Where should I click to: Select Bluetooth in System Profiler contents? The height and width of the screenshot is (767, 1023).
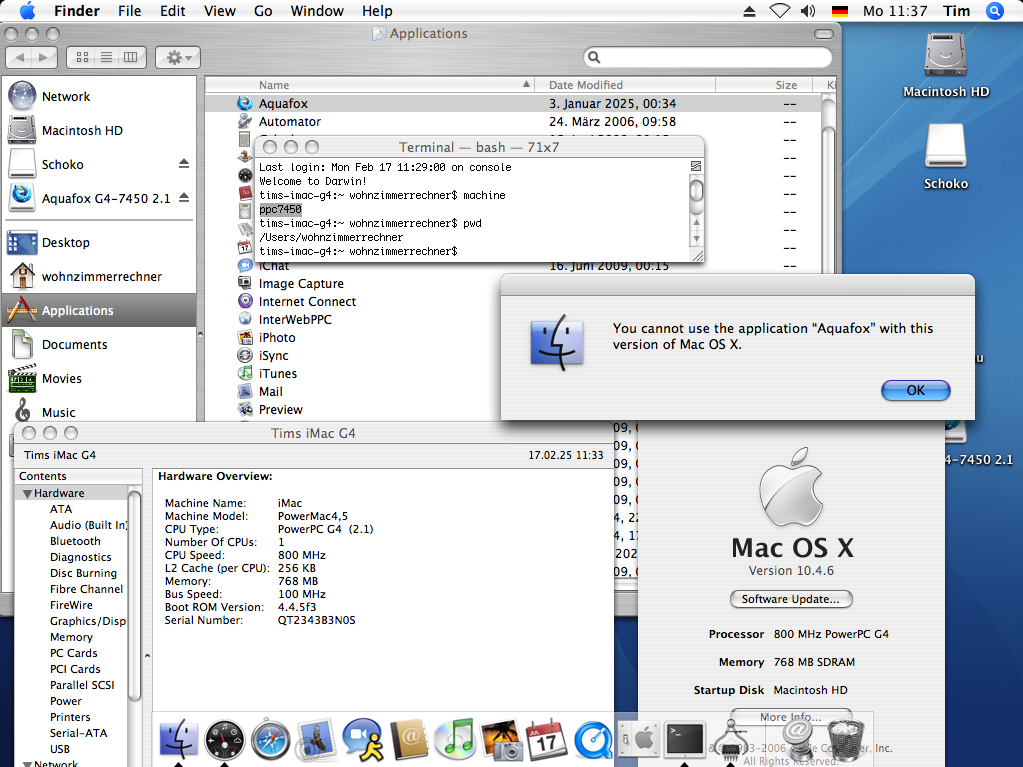(x=75, y=541)
